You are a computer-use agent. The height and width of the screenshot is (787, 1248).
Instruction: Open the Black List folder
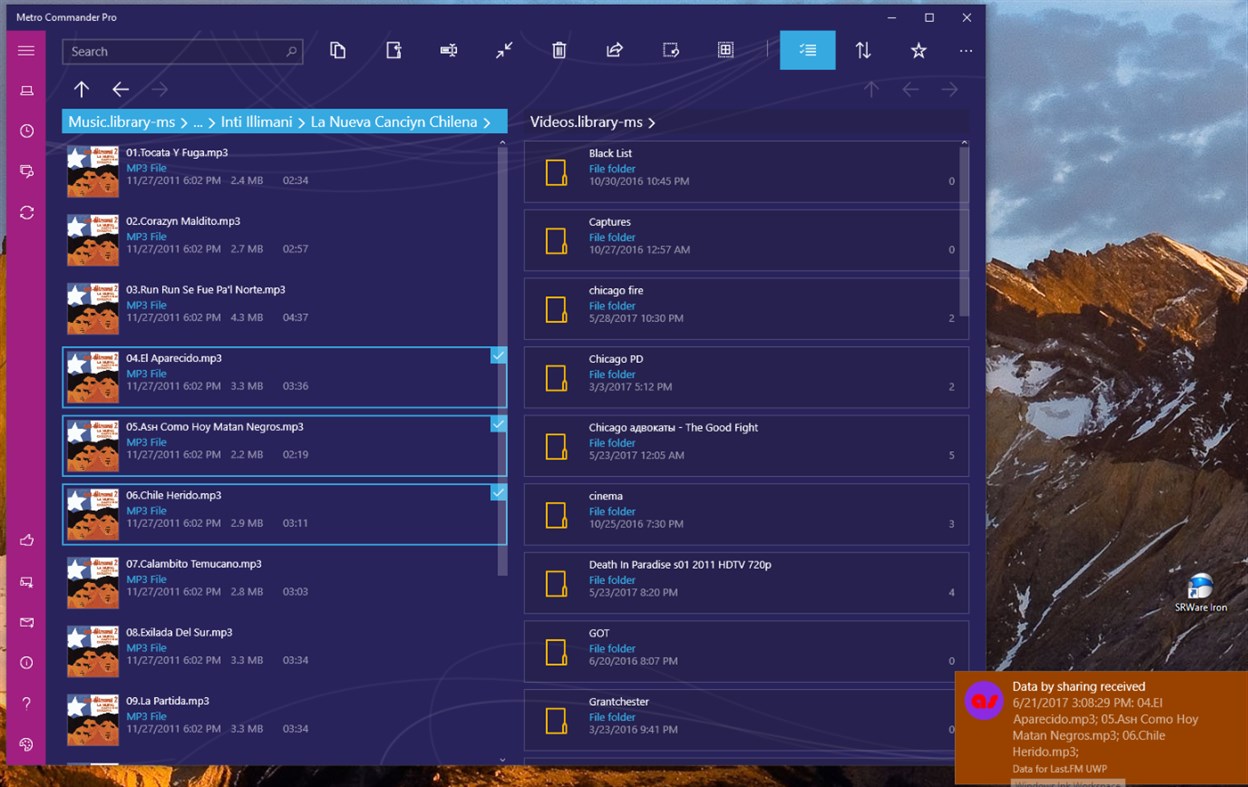pos(746,171)
